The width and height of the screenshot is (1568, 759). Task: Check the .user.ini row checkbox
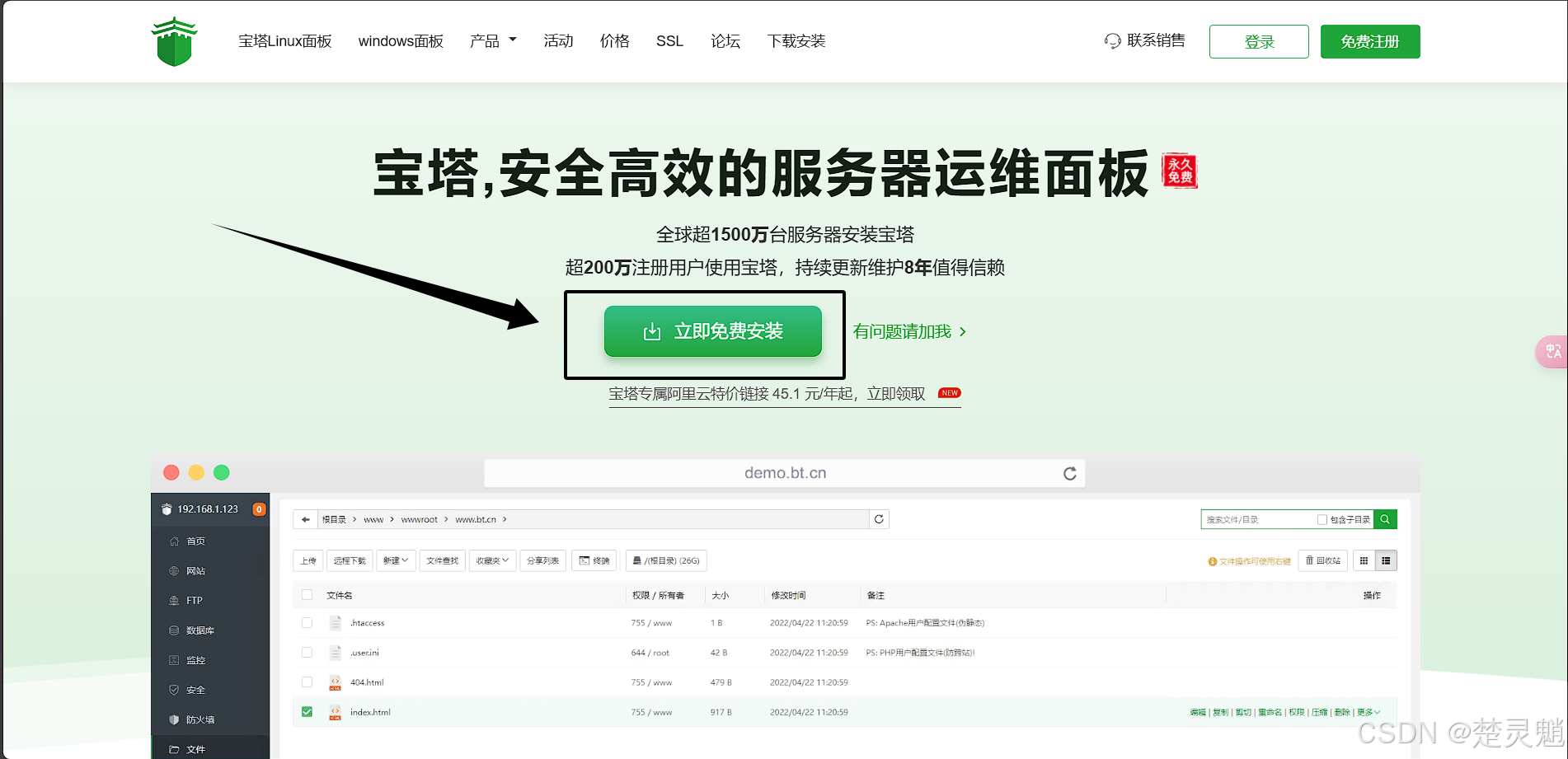tap(307, 653)
